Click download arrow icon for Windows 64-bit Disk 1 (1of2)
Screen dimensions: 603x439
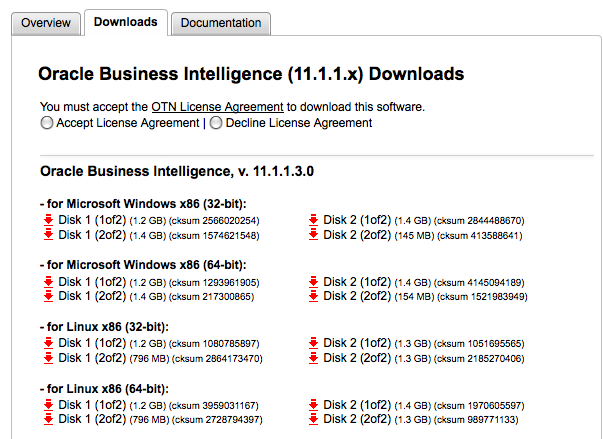[x=48, y=282]
